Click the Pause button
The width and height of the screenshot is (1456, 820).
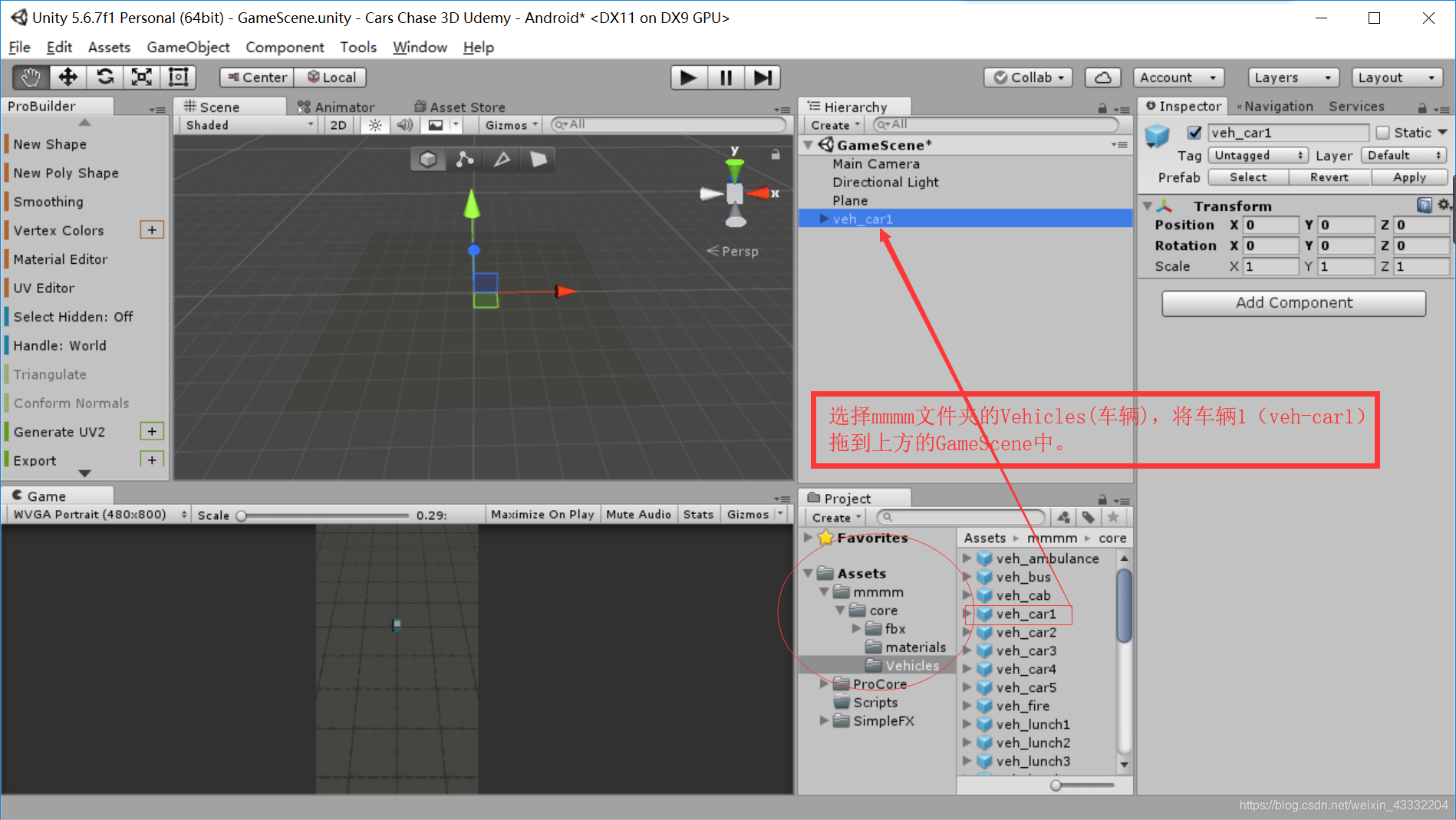[726, 77]
